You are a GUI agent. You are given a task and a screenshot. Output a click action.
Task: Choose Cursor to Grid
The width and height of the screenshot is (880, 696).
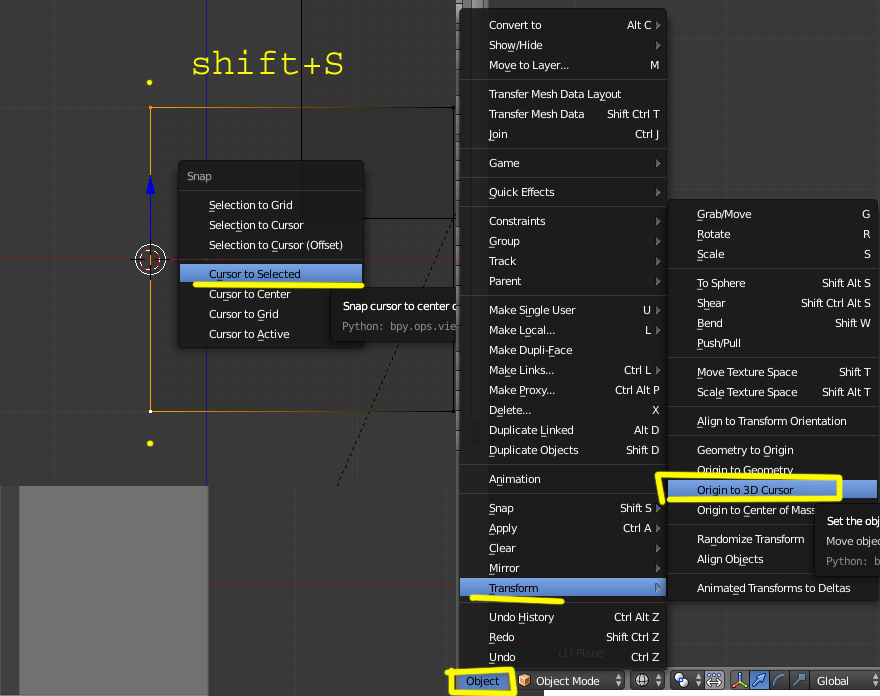(x=271, y=314)
